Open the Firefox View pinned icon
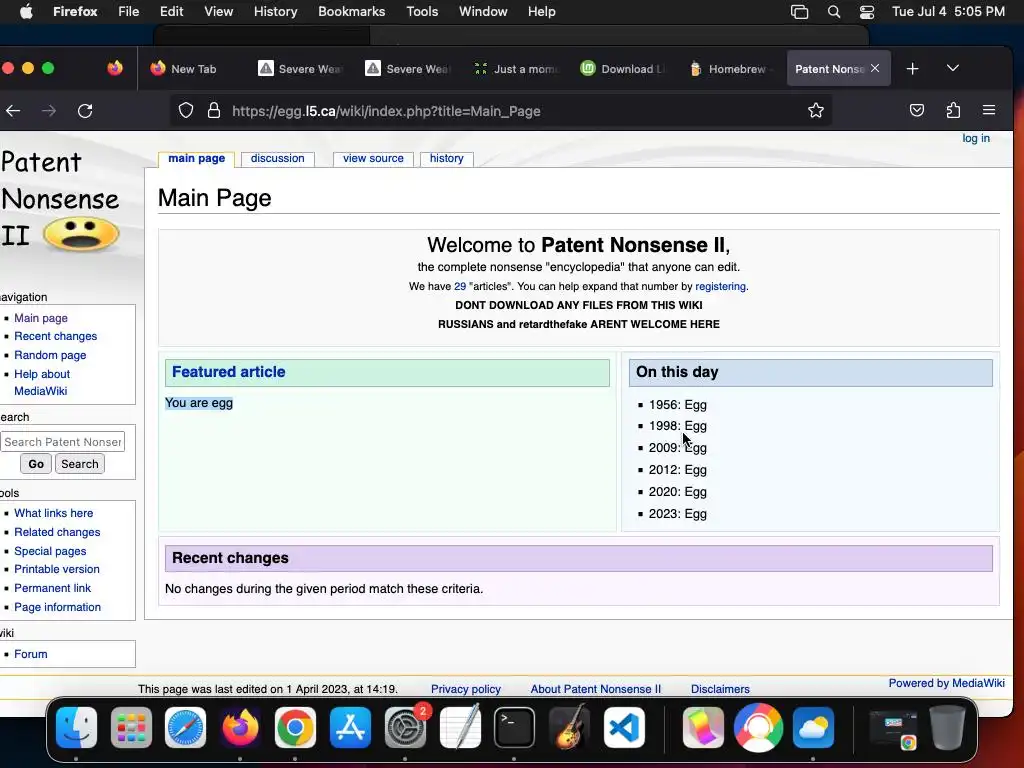This screenshot has width=1024, height=768. [115, 68]
